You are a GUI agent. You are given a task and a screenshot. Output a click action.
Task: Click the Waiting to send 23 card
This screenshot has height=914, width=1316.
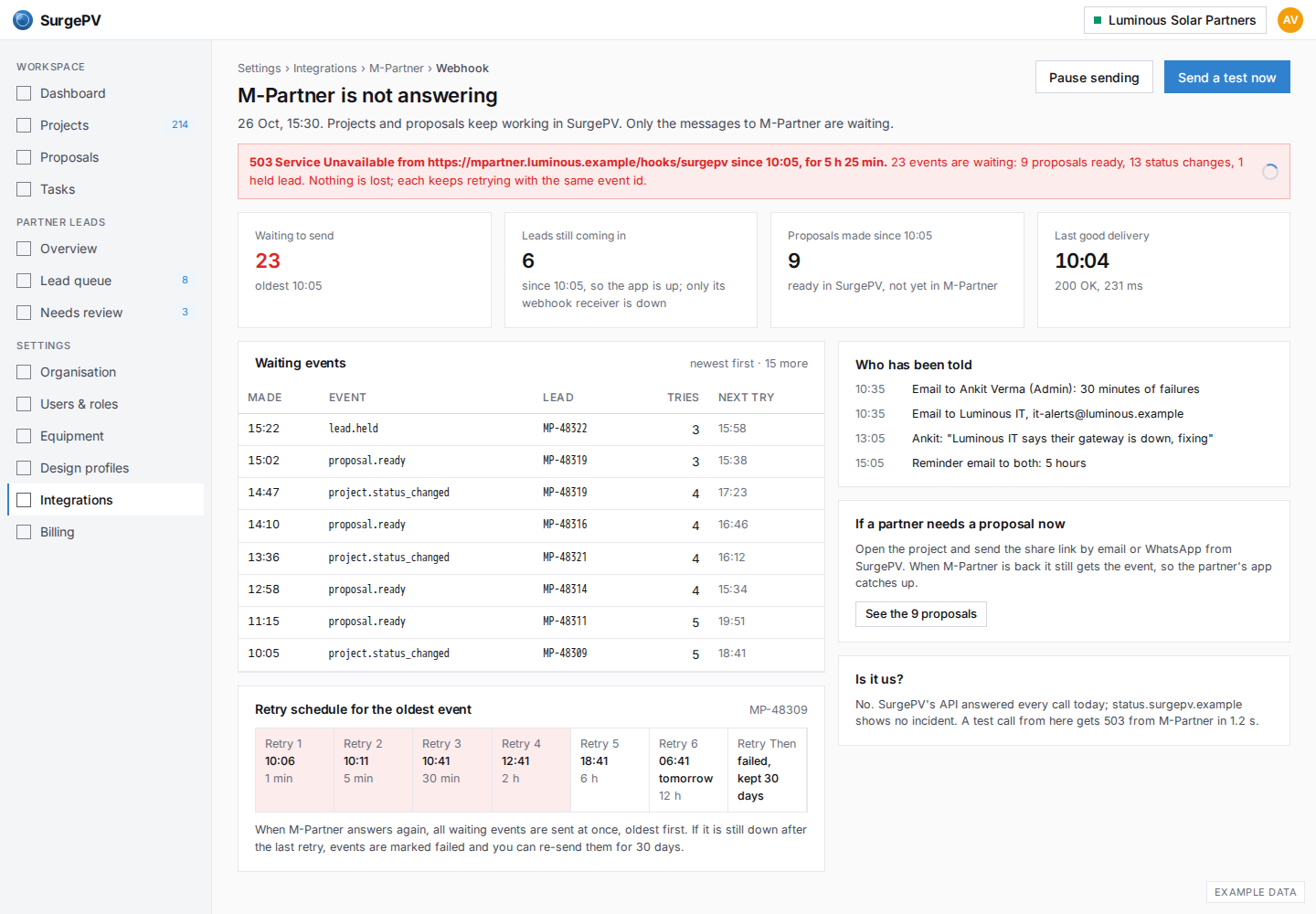pos(365,270)
